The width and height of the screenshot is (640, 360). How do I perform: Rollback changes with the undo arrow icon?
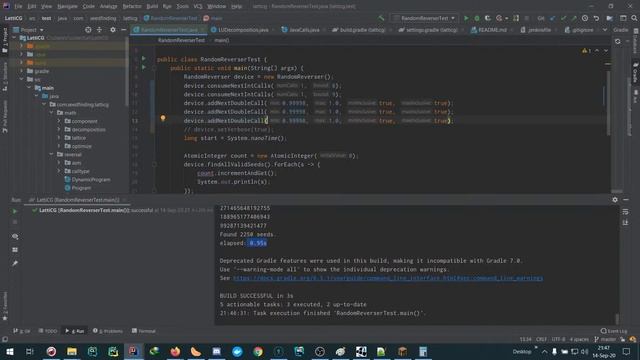point(596,18)
